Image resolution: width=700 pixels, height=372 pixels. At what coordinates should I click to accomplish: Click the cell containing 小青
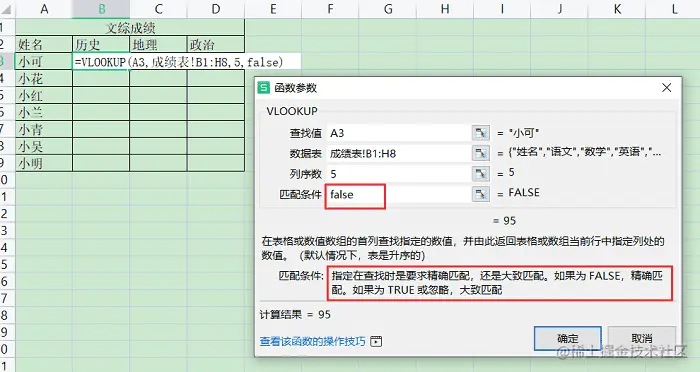coord(44,130)
